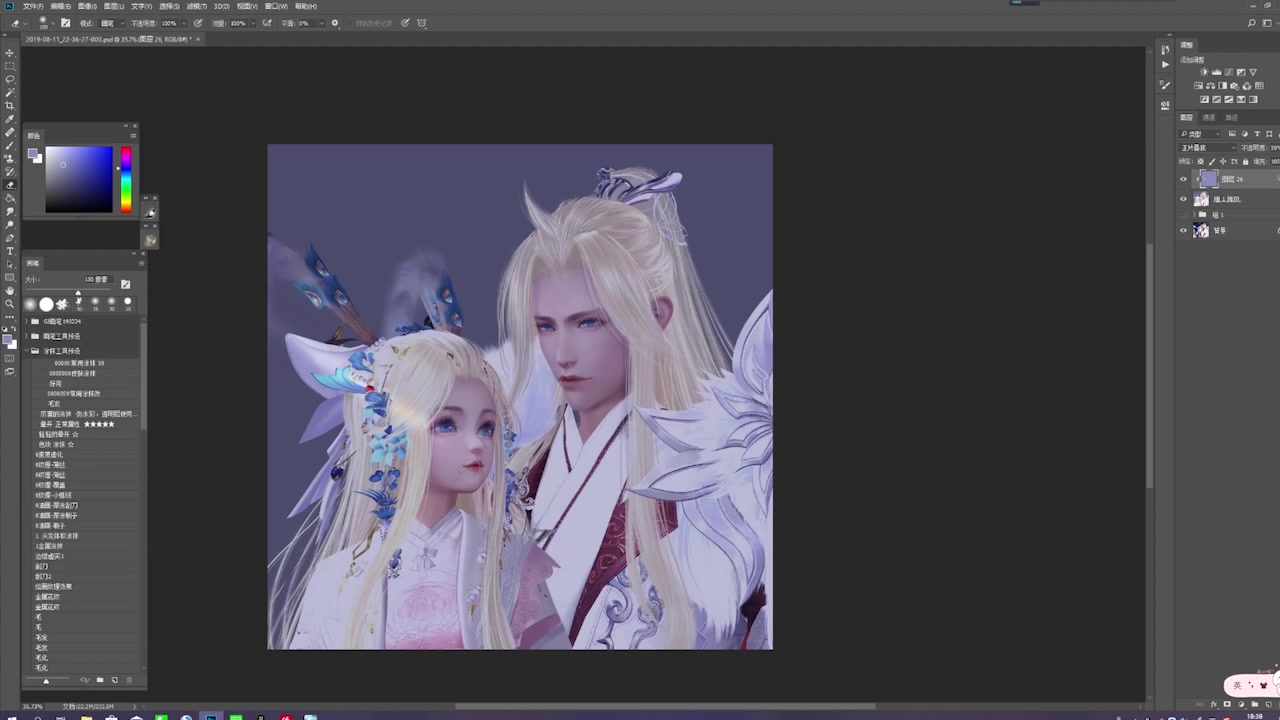The image size is (1280, 720).
Task: Select the document tab 2019-08-11_22-36-27-000.psd
Action: (110, 39)
